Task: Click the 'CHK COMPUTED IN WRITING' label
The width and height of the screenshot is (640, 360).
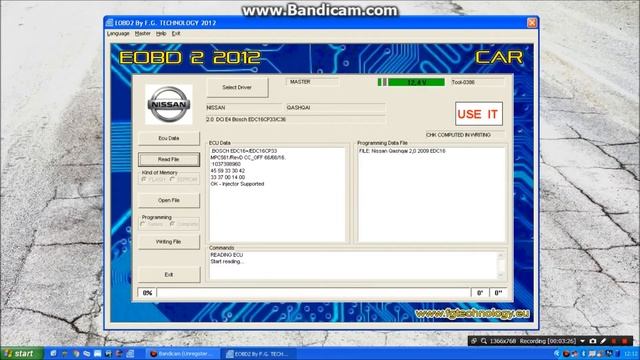Action: pos(458,135)
